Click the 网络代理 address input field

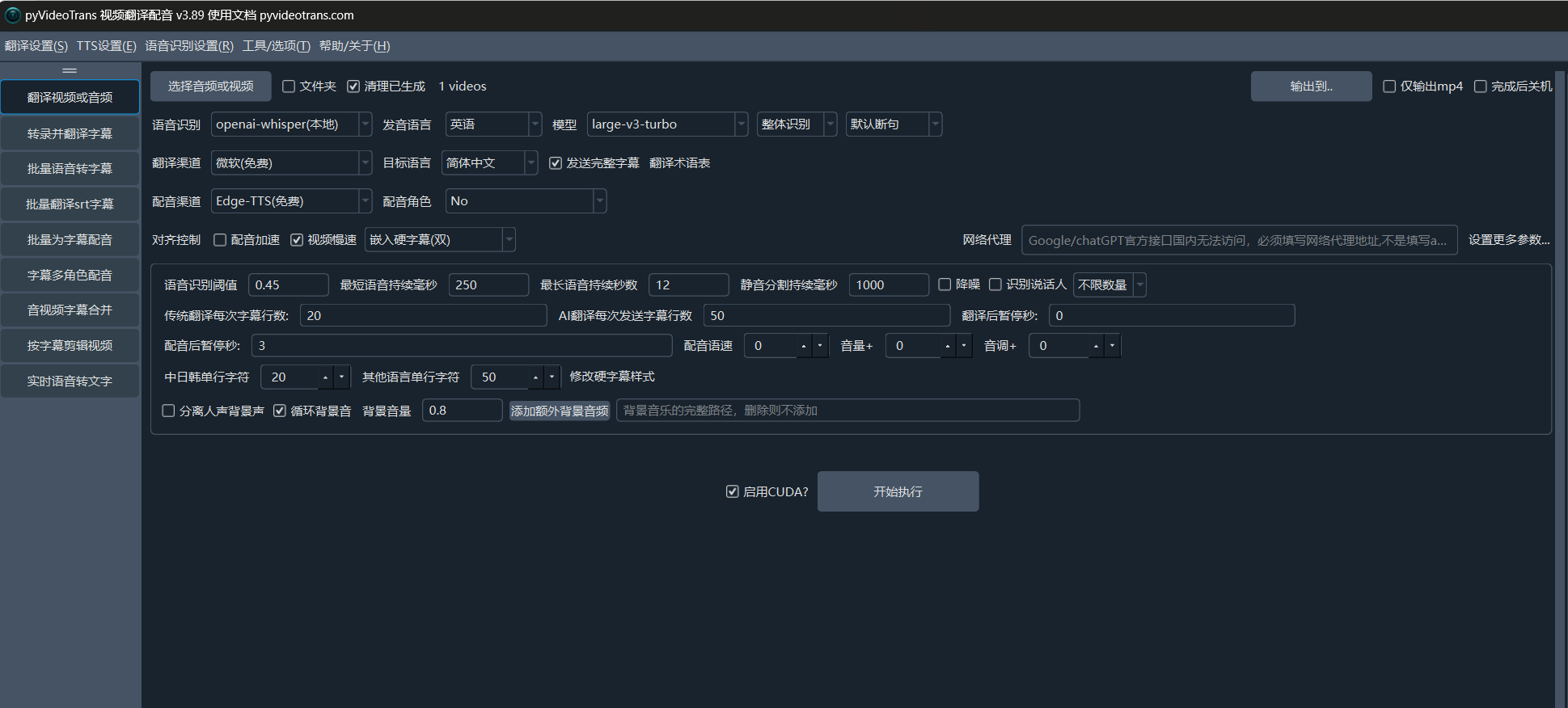[x=1238, y=240]
